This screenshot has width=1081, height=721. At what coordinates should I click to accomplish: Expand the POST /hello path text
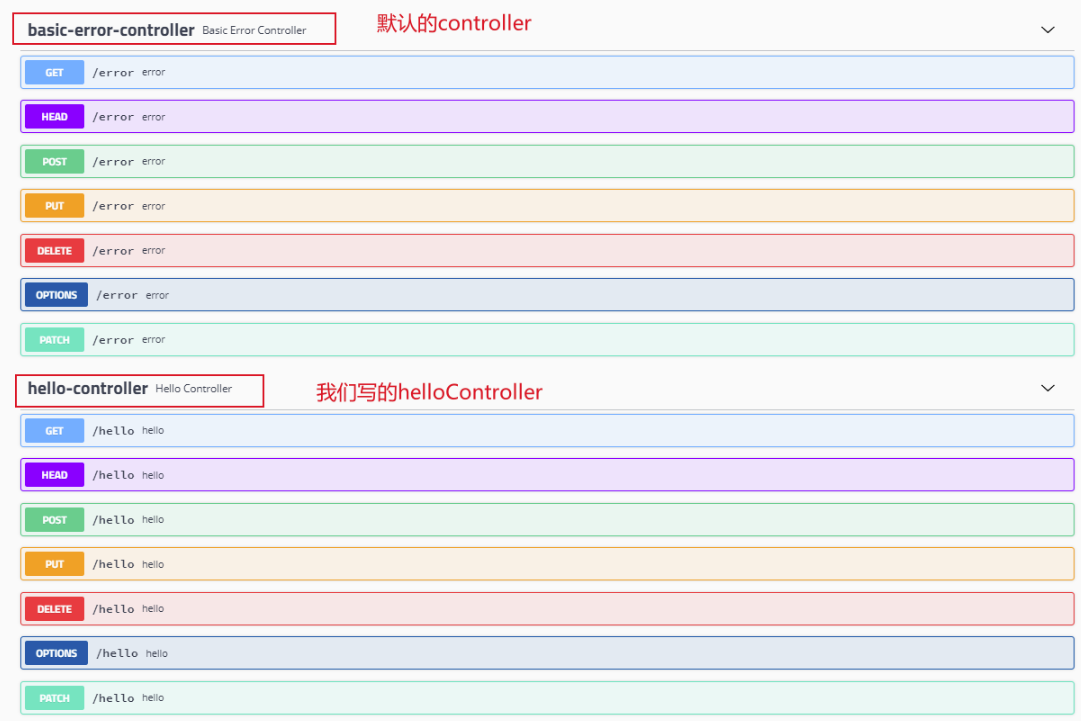click(x=113, y=520)
